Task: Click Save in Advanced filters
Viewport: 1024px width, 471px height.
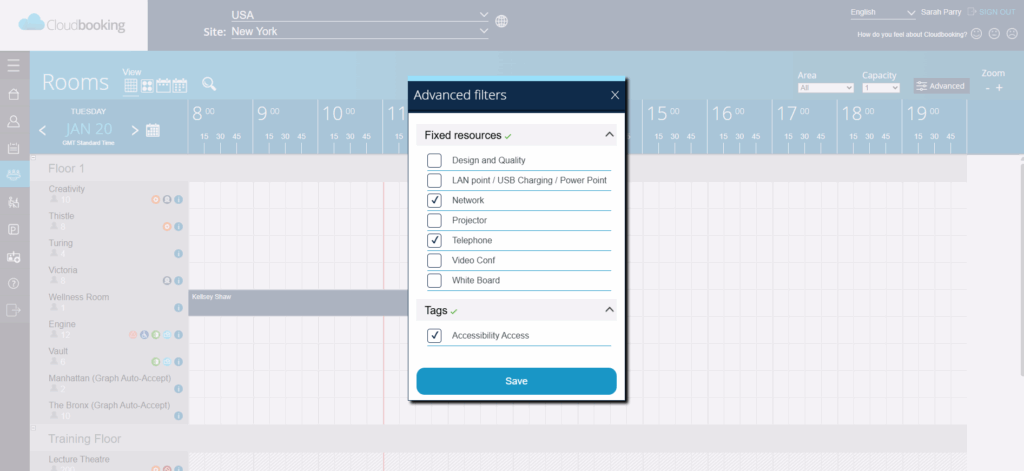Action: [516, 381]
